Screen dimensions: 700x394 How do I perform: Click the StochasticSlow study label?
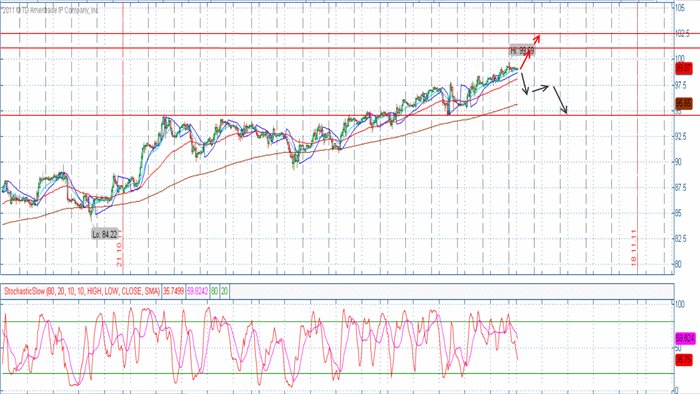82,291
